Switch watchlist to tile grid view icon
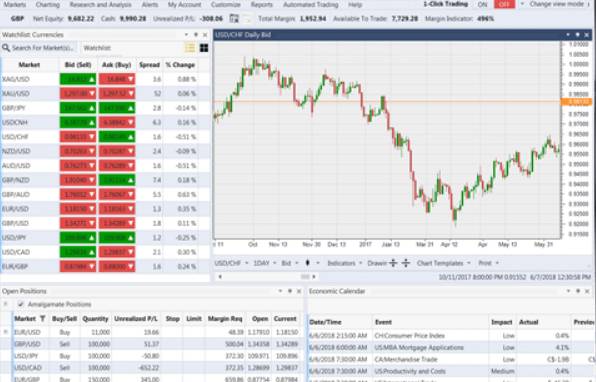 point(204,48)
